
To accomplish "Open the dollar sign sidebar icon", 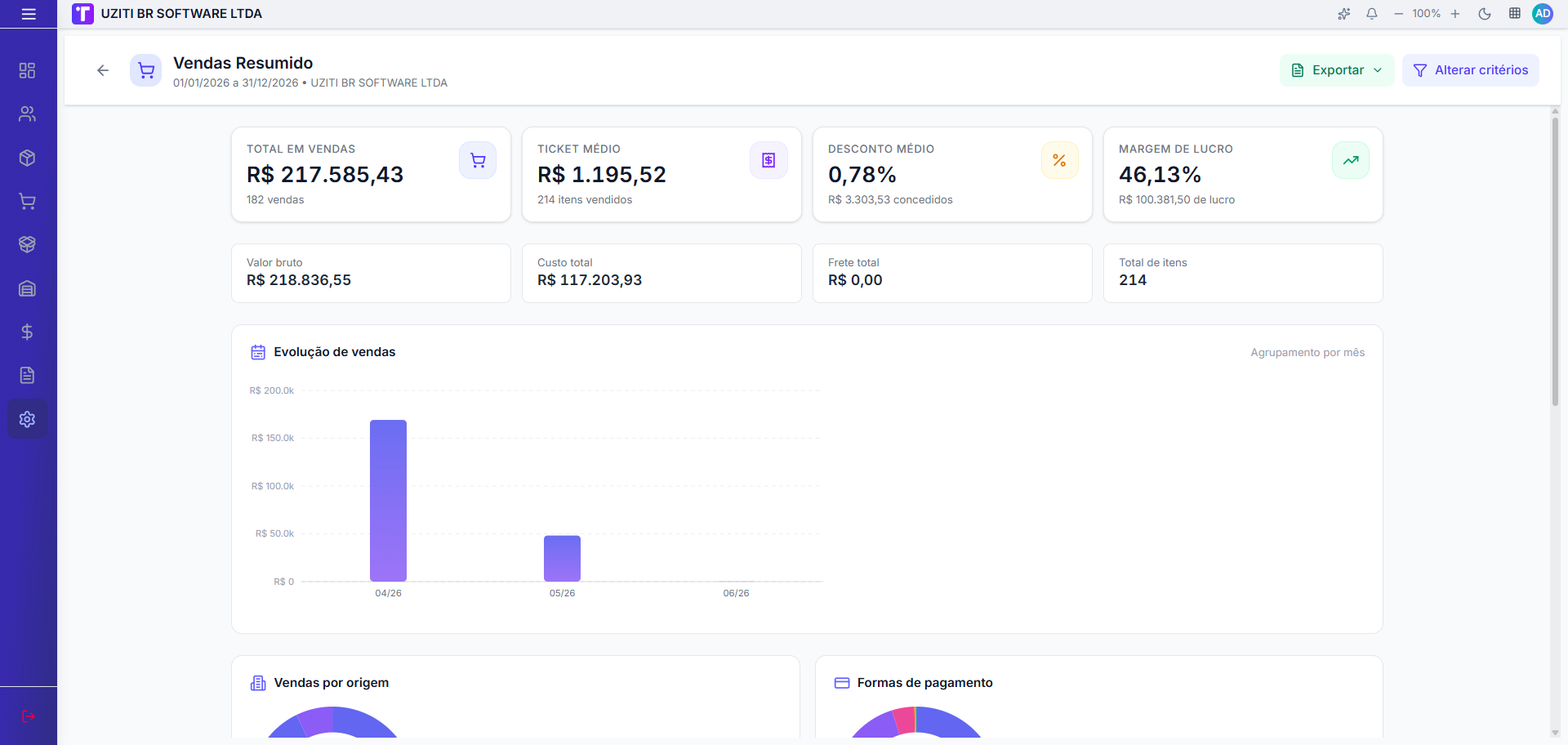I will pos(27,332).
